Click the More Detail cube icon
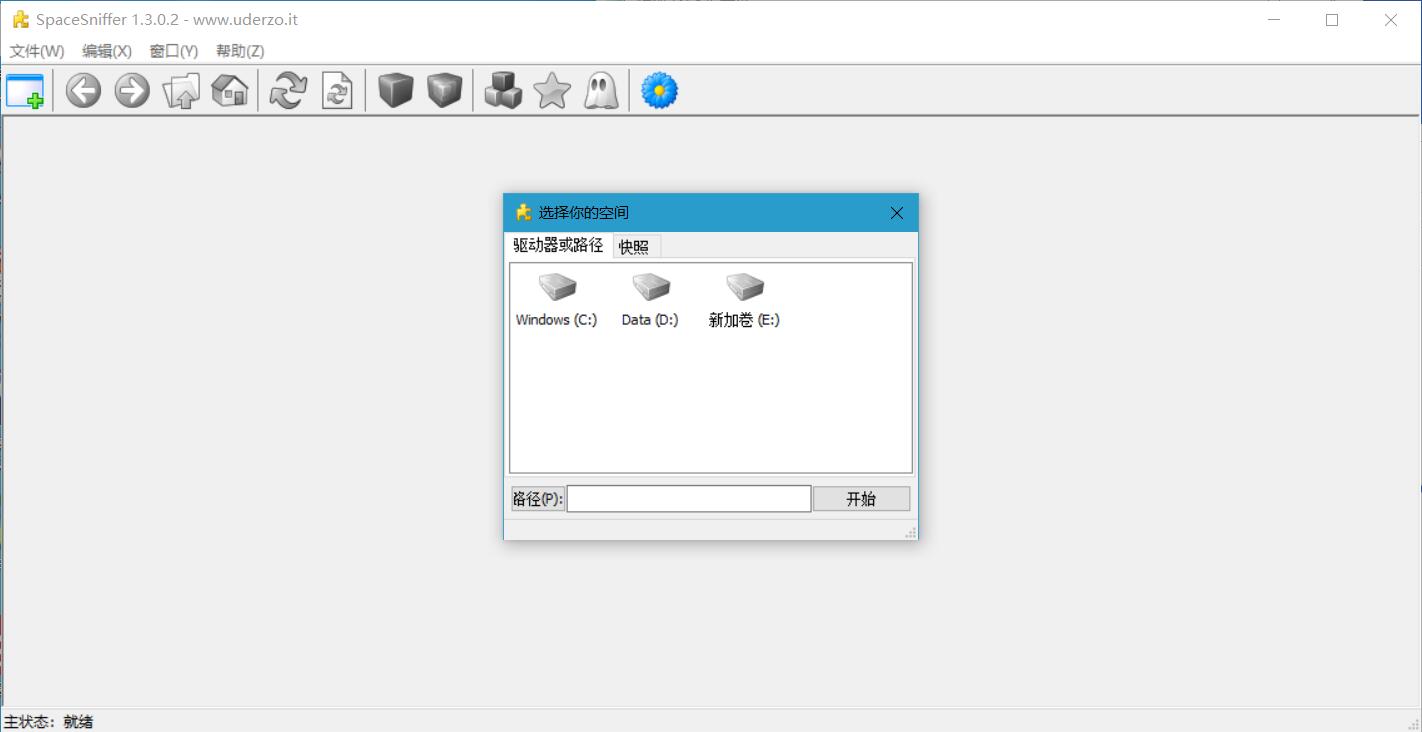The image size is (1422, 732). coord(445,91)
